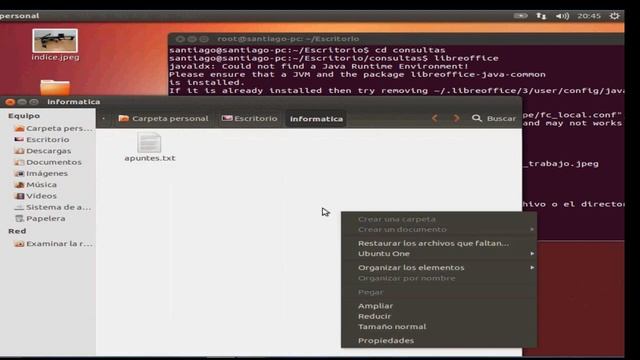Click the Buscar magnifier icon

(x=477, y=118)
